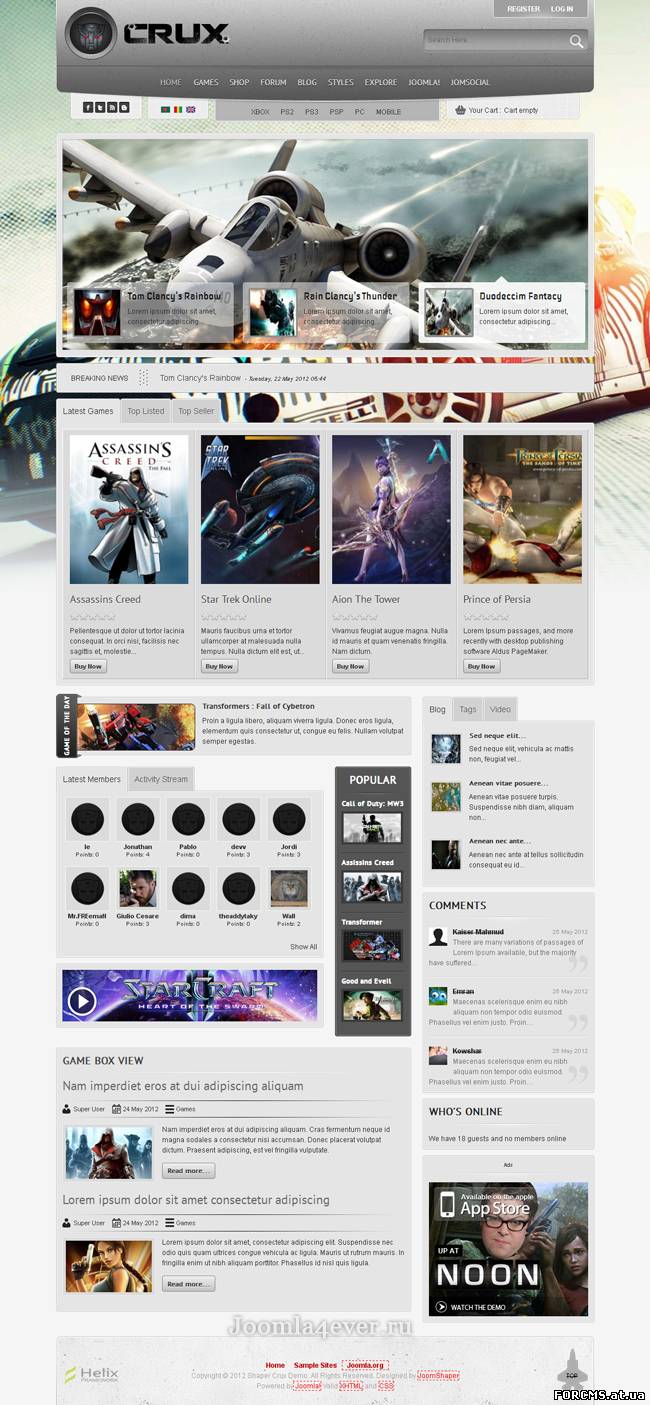Click the search magnifier icon
650x1405 pixels.
pos(576,41)
